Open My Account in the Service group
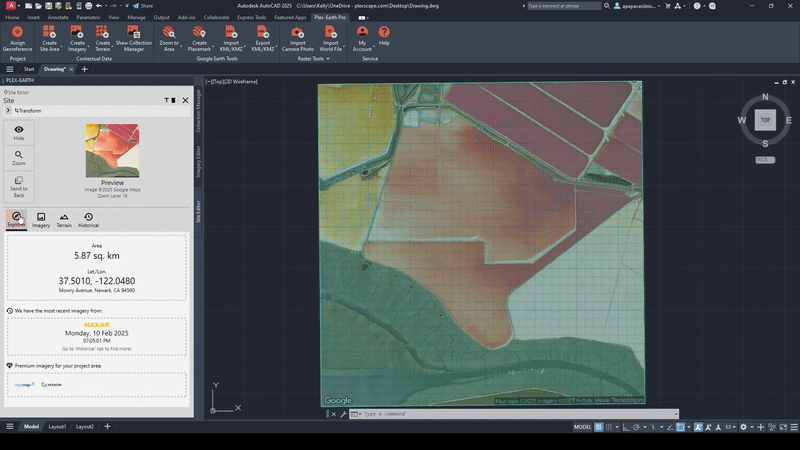The image size is (800, 450). [x=362, y=39]
